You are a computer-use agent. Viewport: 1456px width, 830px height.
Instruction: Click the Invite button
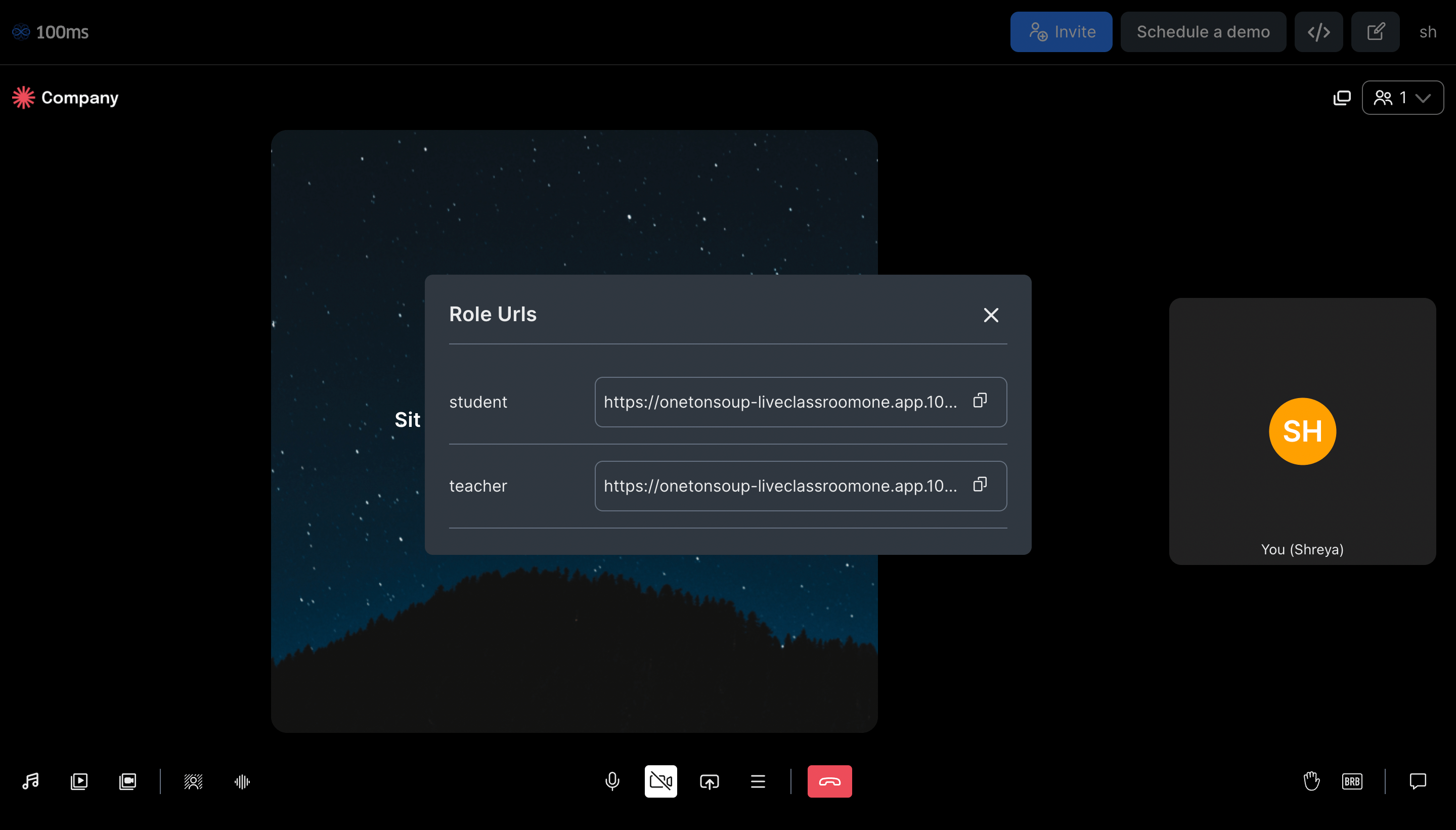(1061, 32)
